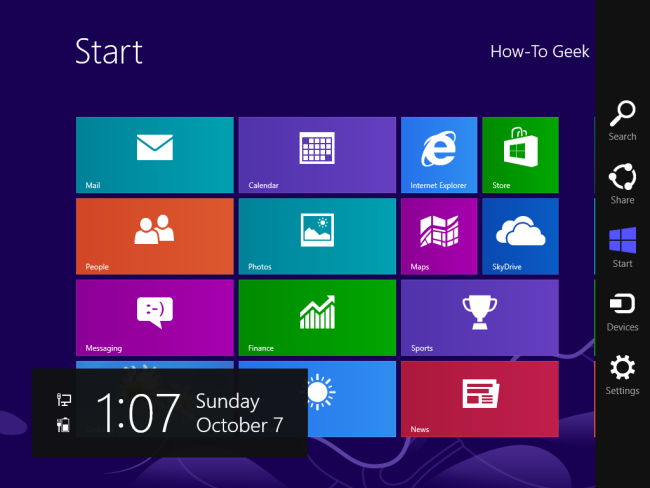Open the Calendar tile
Viewport: 650px width, 488px height.
(x=317, y=155)
